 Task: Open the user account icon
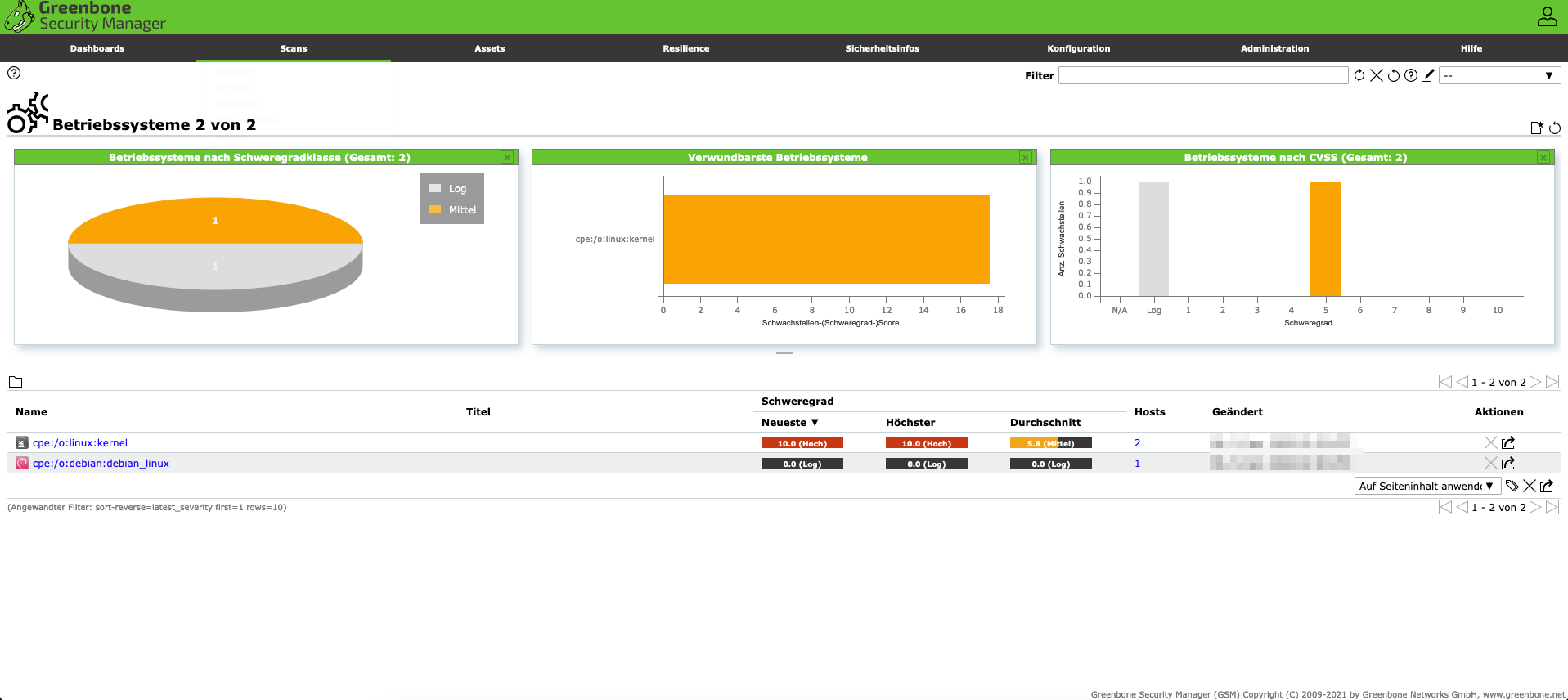(x=1547, y=16)
